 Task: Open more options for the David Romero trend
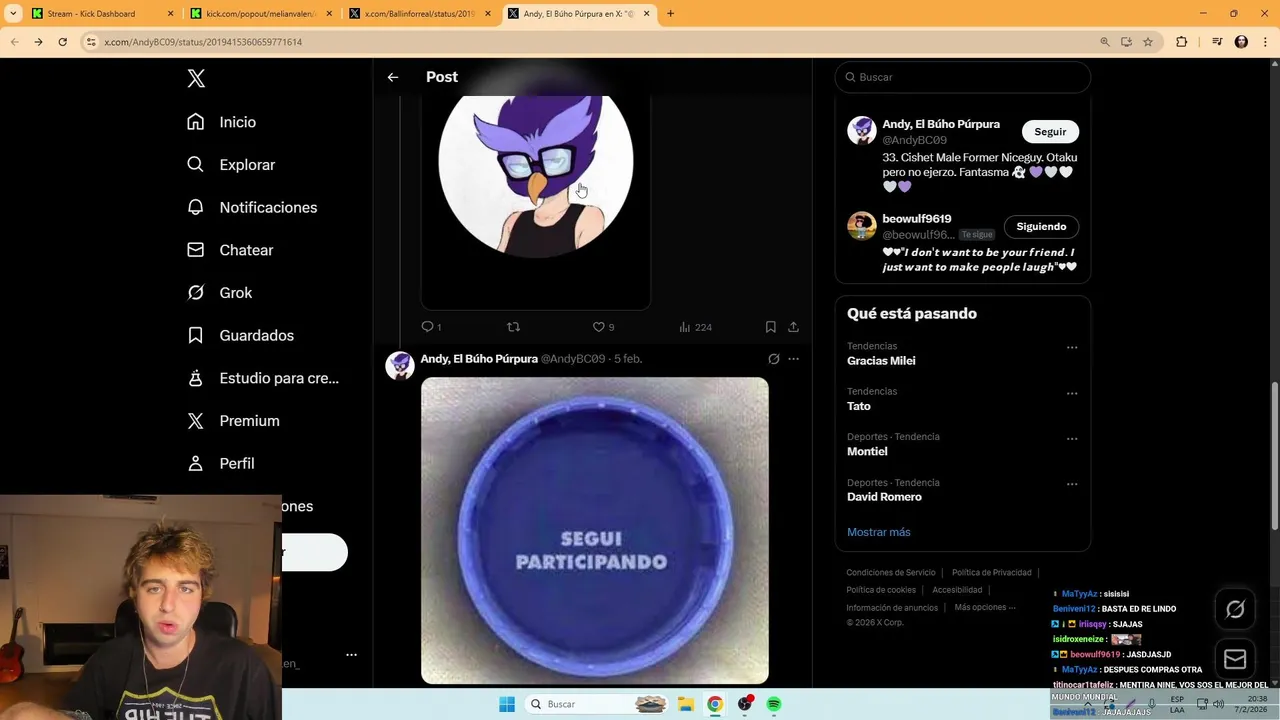(1072, 484)
